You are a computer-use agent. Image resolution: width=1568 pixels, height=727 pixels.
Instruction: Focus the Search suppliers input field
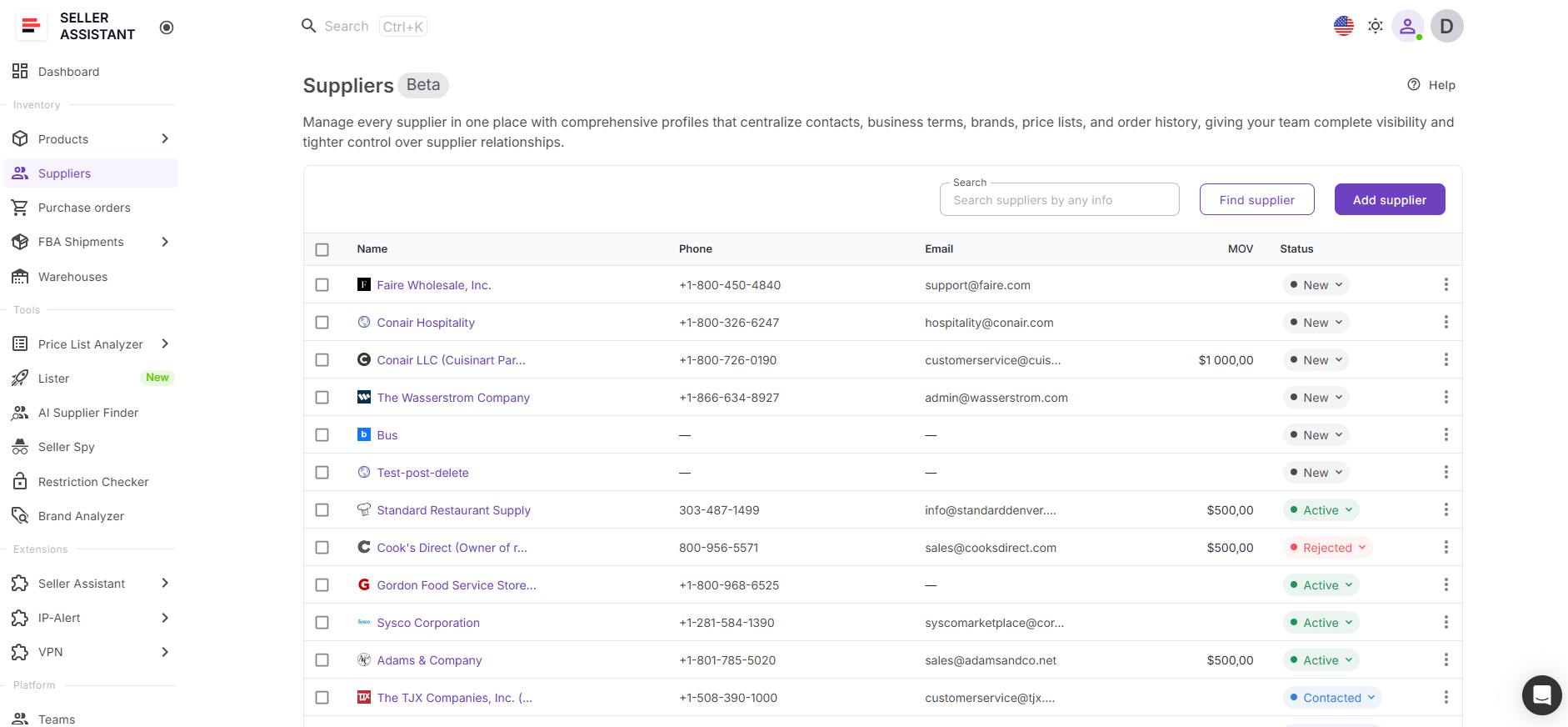(1060, 200)
